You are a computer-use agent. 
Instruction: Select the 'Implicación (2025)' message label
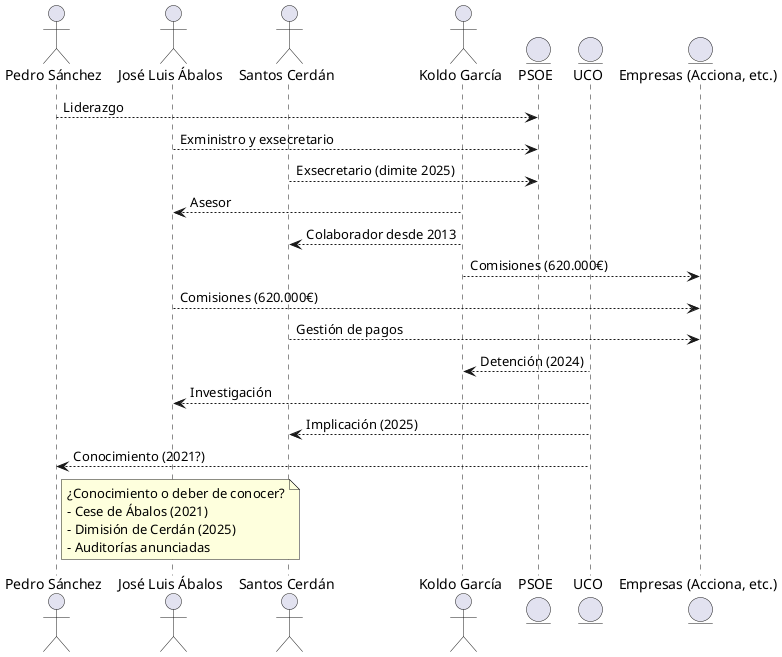[362, 424]
